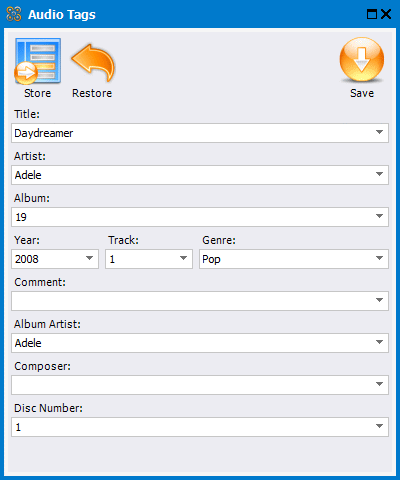This screenshot has width=400, height=480.
Task: Click the Store text label
Action: 37,93
